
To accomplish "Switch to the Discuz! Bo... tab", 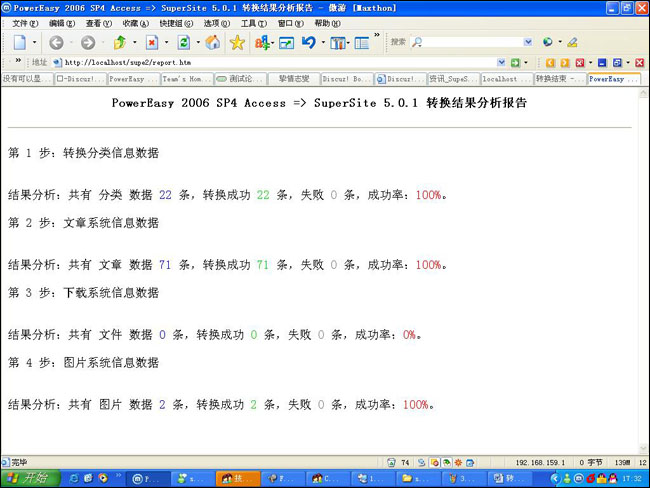I will coord(347,79).
